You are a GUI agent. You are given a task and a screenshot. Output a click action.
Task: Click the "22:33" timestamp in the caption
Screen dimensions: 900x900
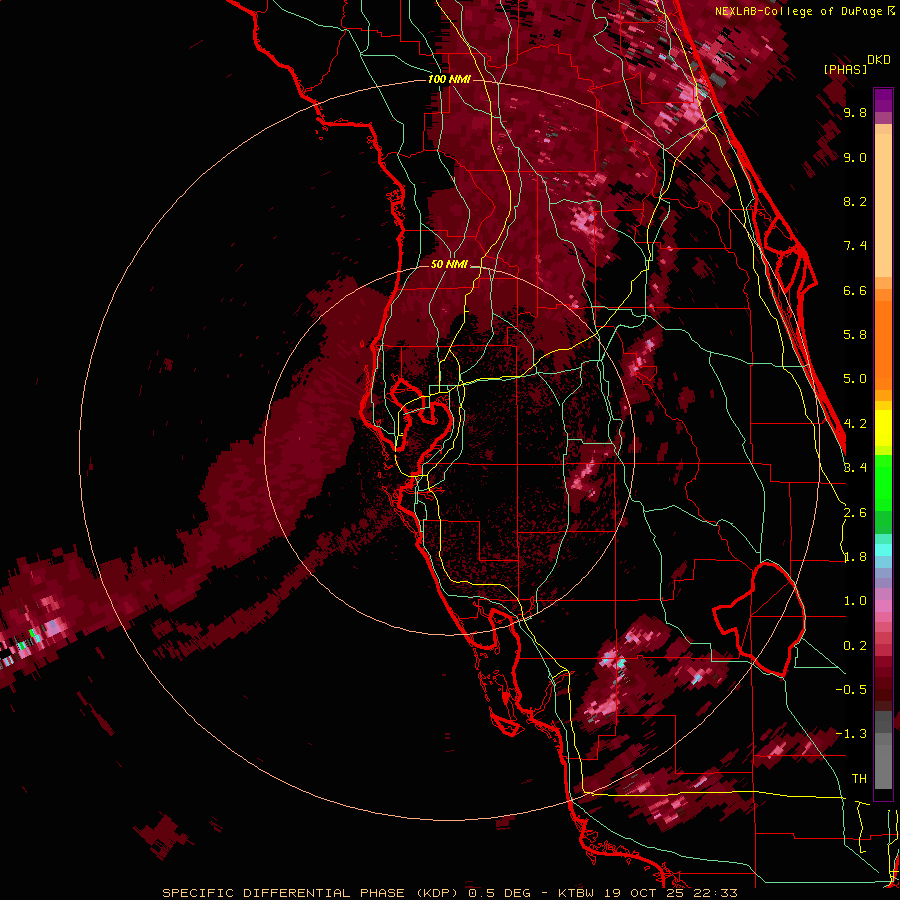(714, 893)
